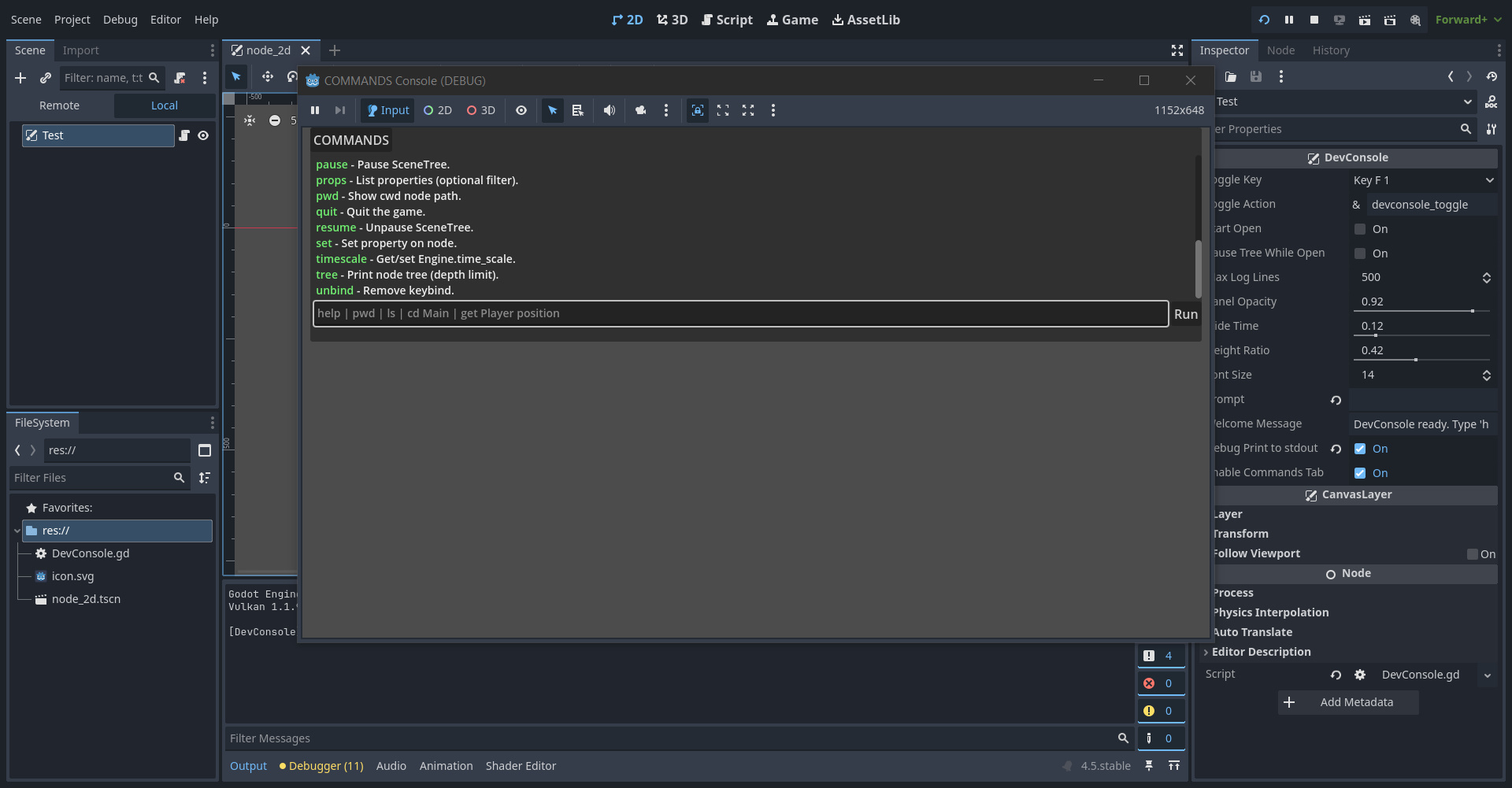Detach script from the selected node
The image size is (1512, 788).
pyautogui.click(x=180, y=78)
